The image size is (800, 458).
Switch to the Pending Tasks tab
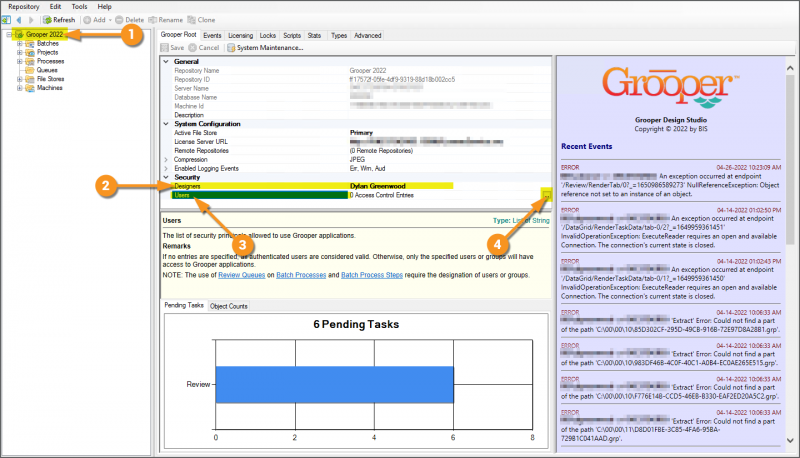click(x=184, y=305)
